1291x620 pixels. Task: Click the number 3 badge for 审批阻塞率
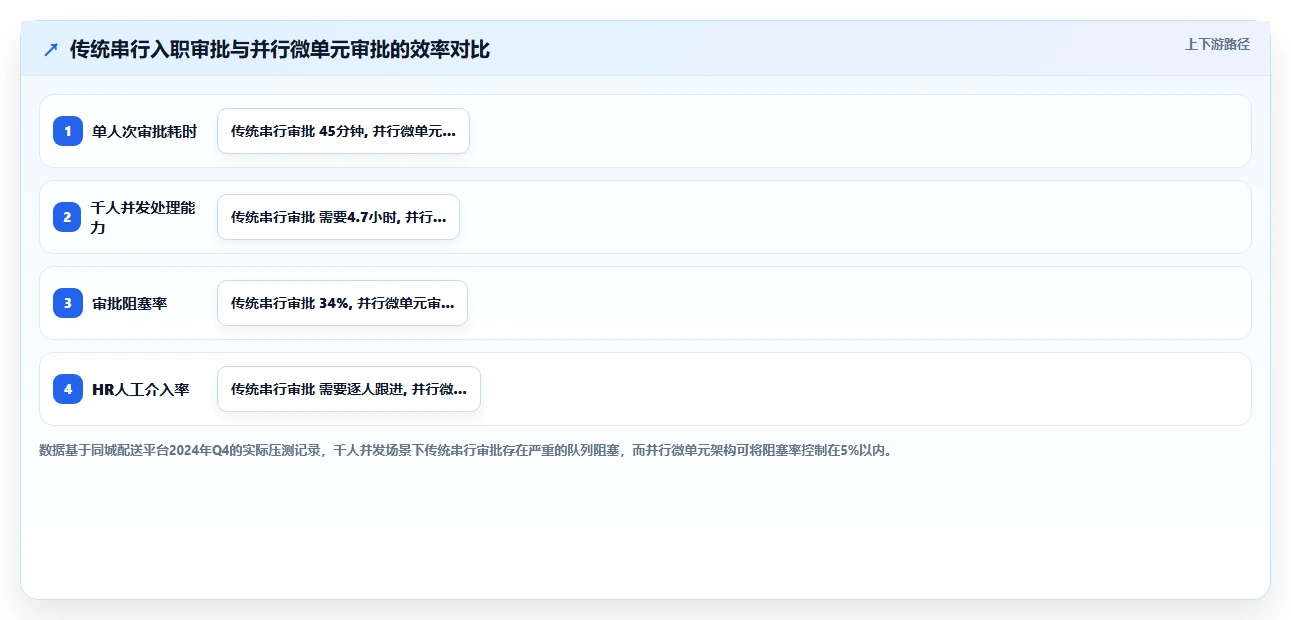tap(68, 303)
